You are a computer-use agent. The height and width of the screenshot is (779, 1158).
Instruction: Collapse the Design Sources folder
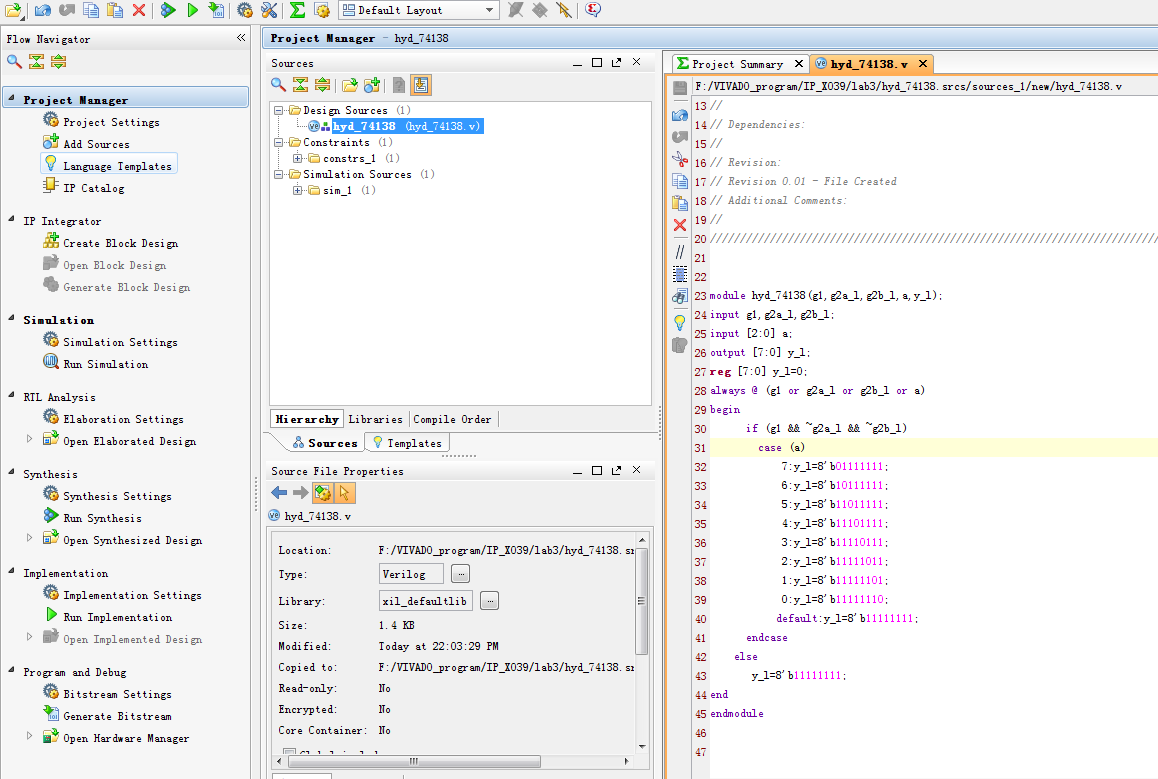click(x=280, y=110)
